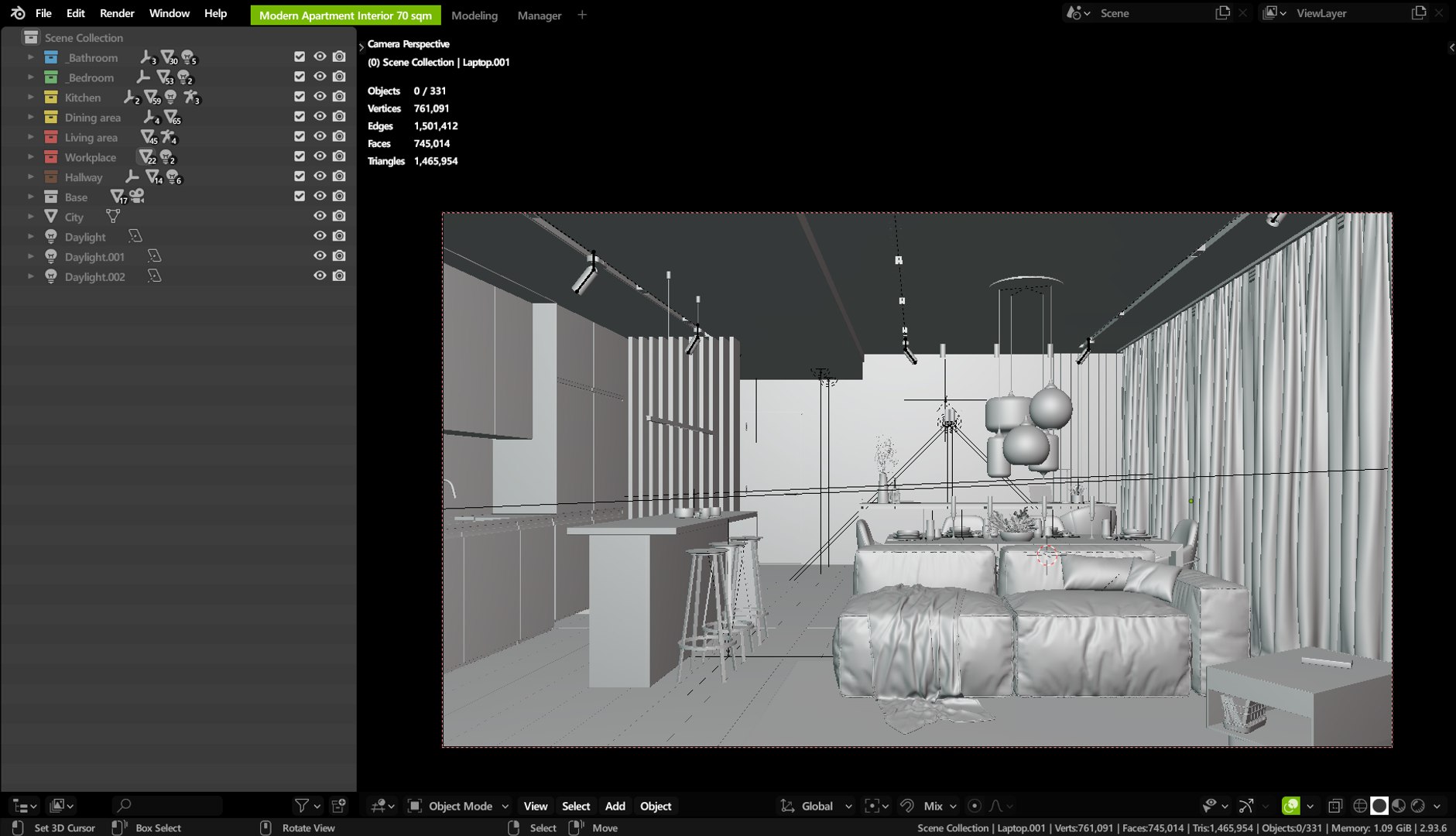Switch to the Modeling workspace tab
Image resolution: width=1456 pixels, height=836 pixels.
(474, 15)
